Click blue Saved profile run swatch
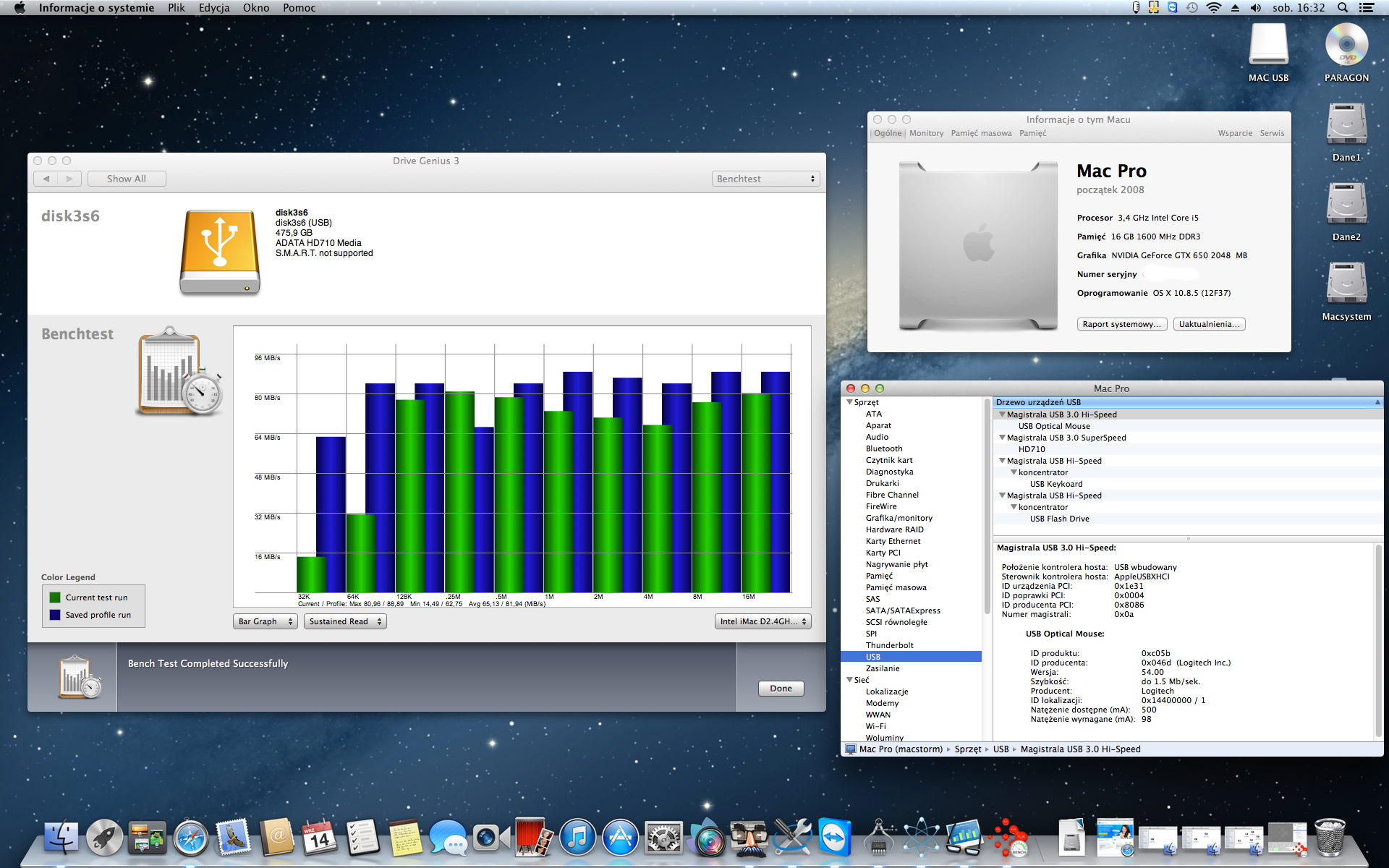1389x868 pixels. pos(55,615)
